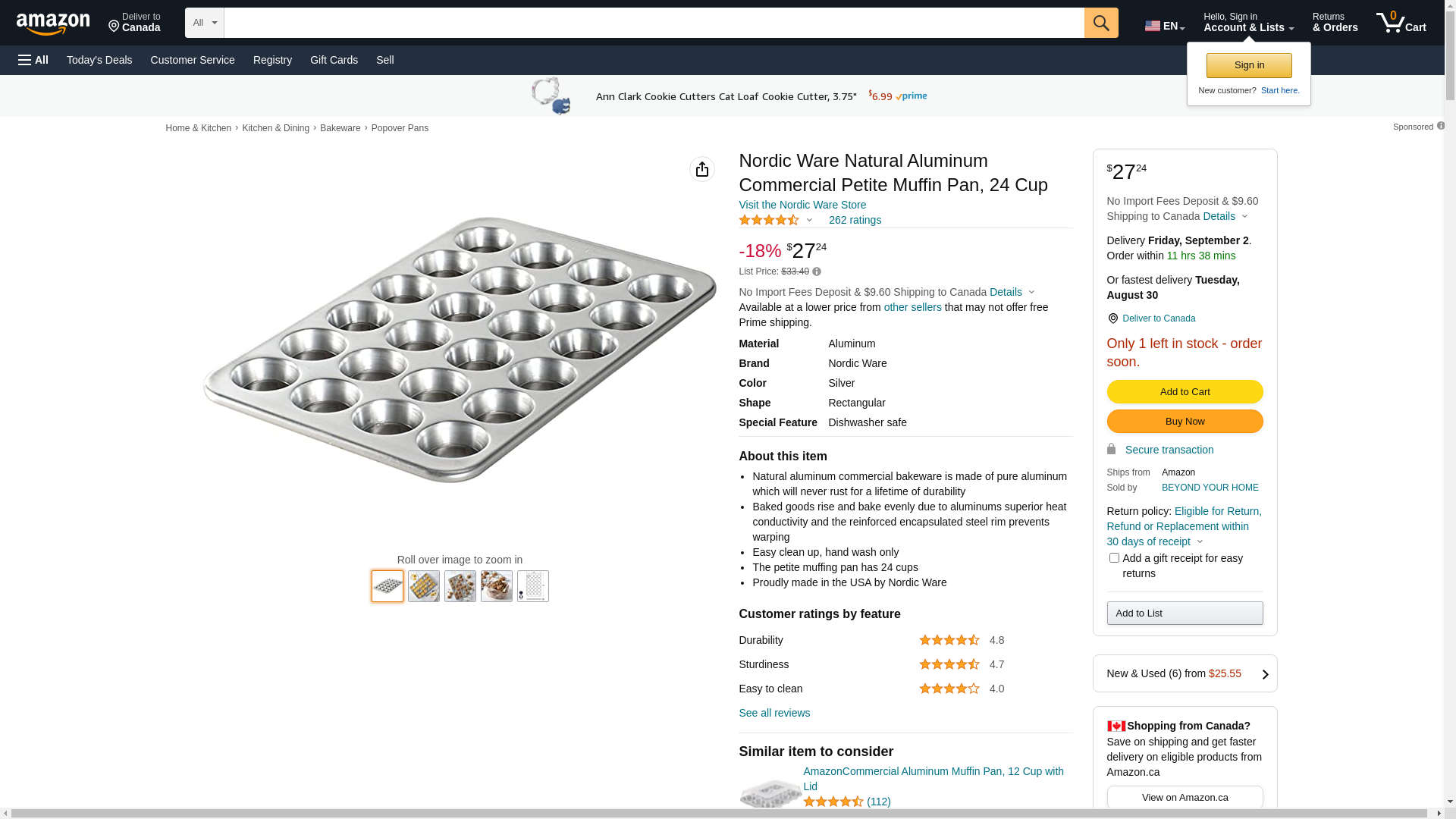Image resolution: width=1456 pixels, height=819 pixels.
Task: Click the Sponsored info icon
Action: pos(1441,126)
